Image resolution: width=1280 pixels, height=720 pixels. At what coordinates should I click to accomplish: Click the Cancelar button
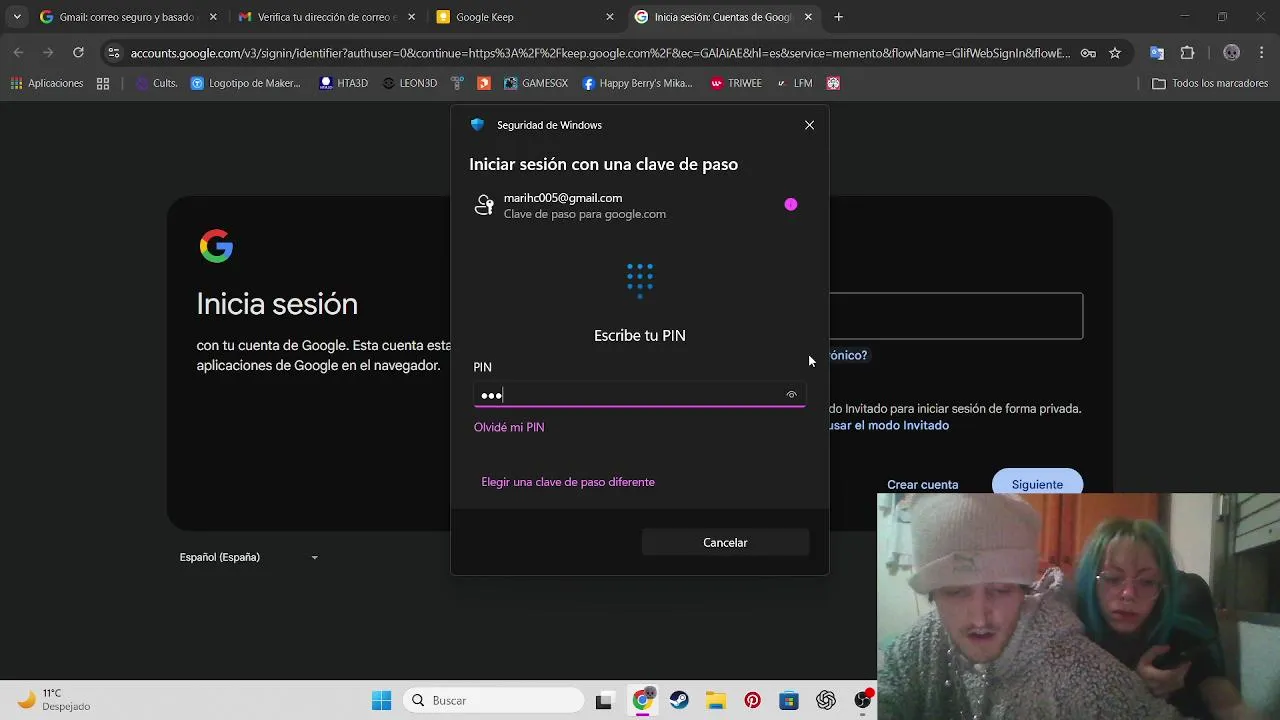click(725, 542)
